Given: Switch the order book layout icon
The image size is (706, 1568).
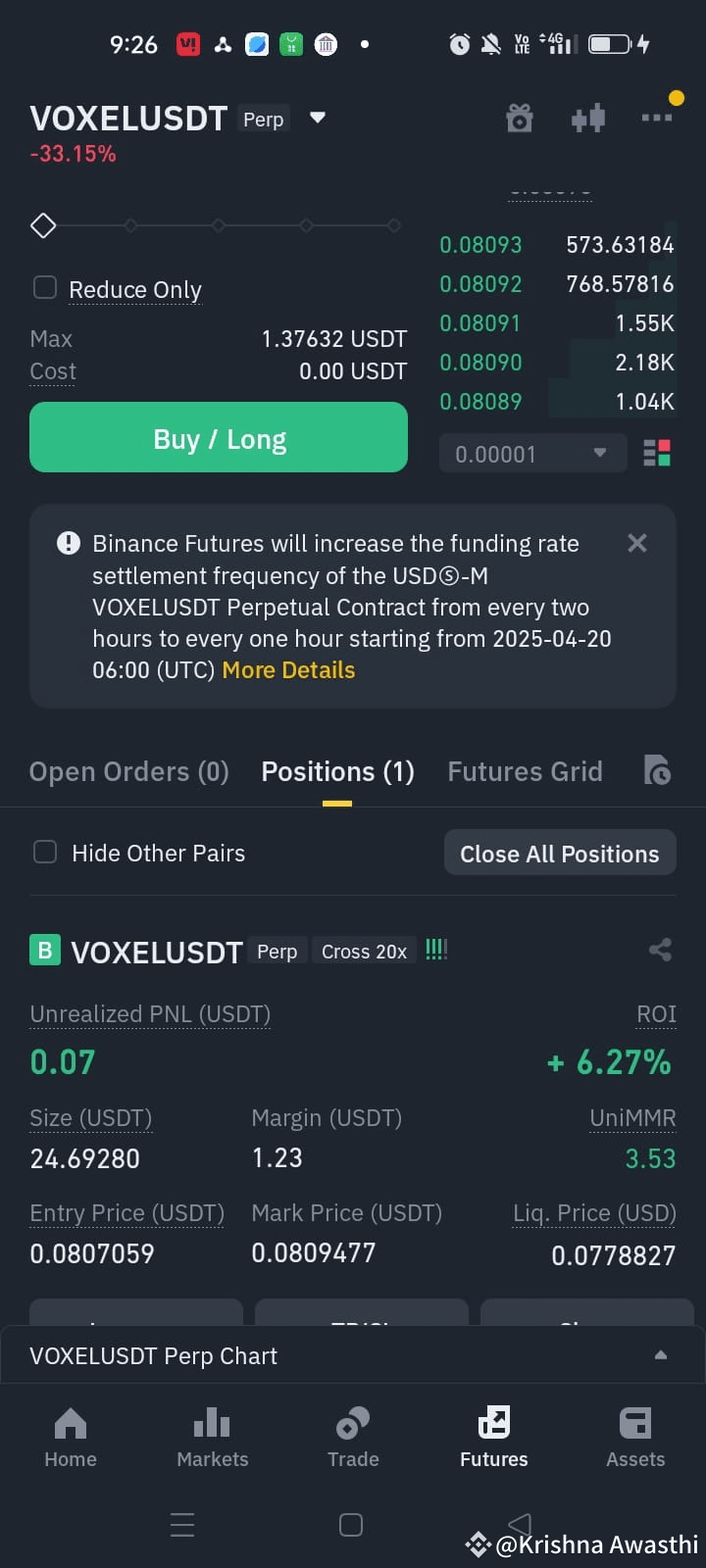Looking at the screenshot, I should [657, 454].
